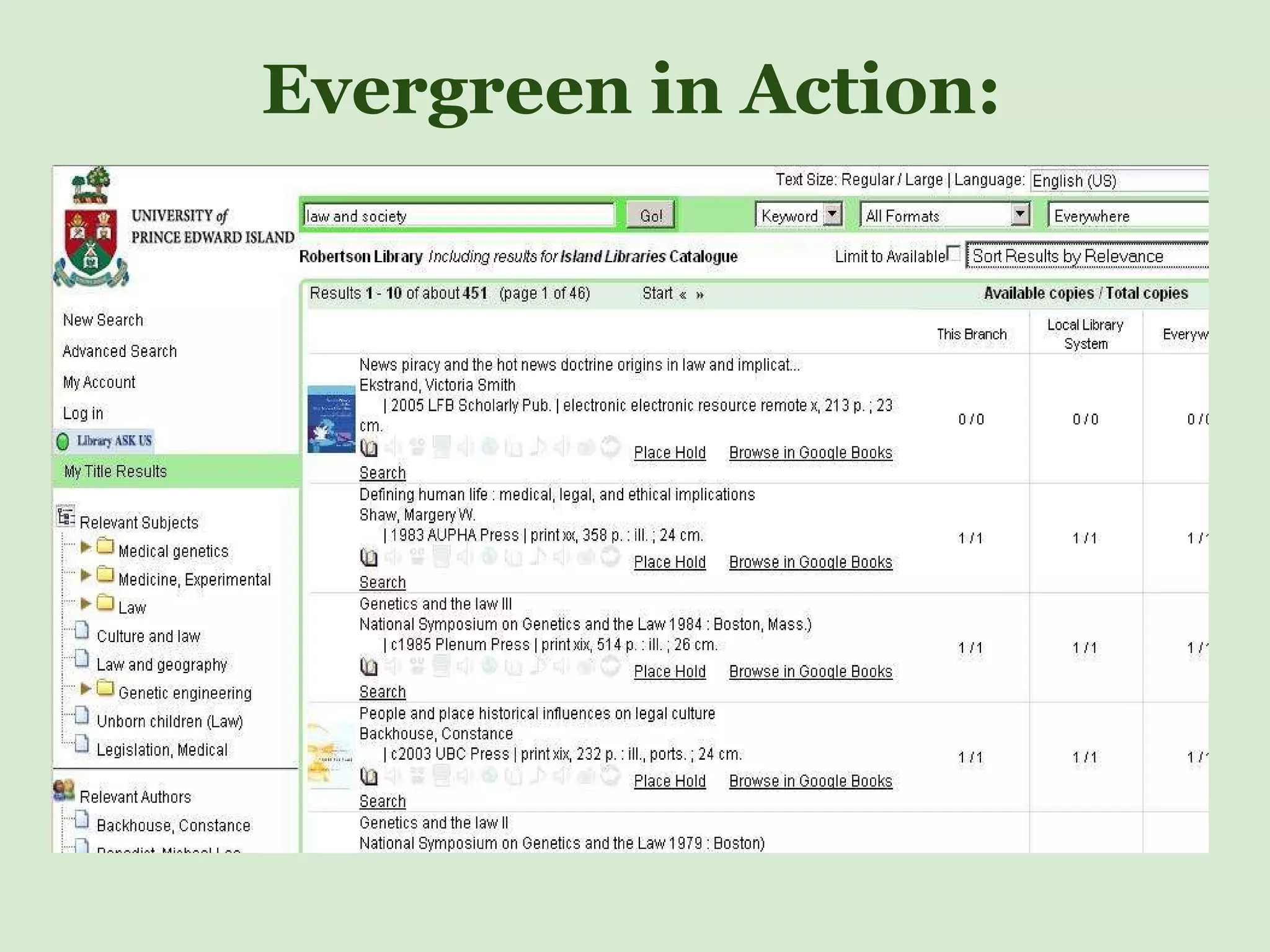Image resolution: width=1270 pixels, height=952 pixels.
Task: Click the book format icon for People and place
Action: pyautogui.click(x=369, y=776)
